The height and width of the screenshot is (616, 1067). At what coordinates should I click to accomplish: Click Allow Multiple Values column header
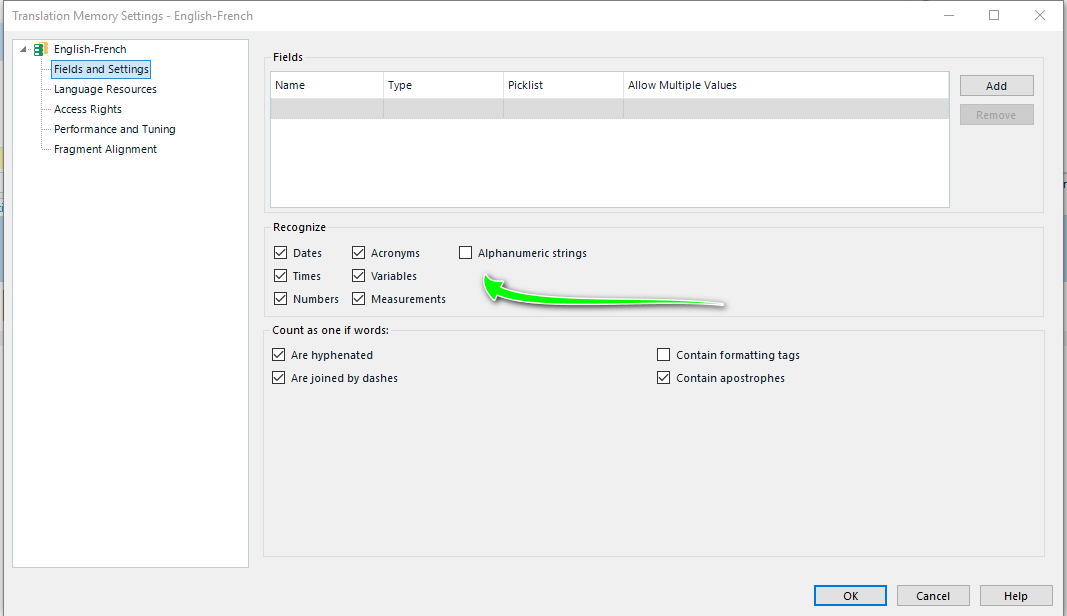tap(786, 85)
